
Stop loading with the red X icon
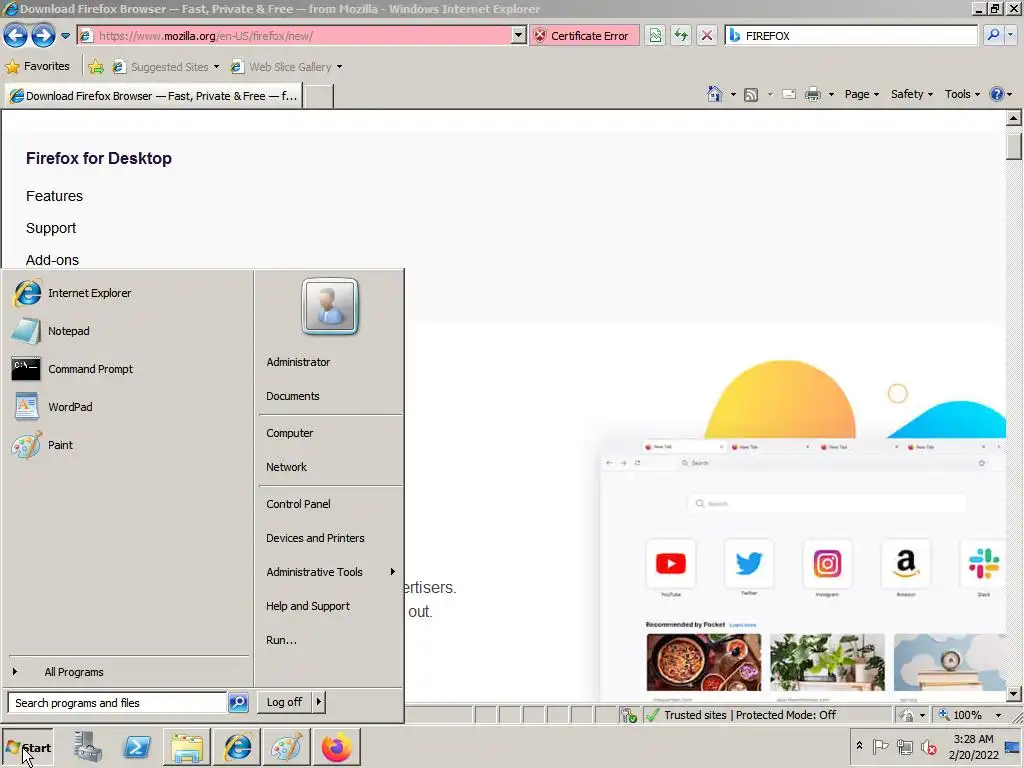click(x=707, y=36)
